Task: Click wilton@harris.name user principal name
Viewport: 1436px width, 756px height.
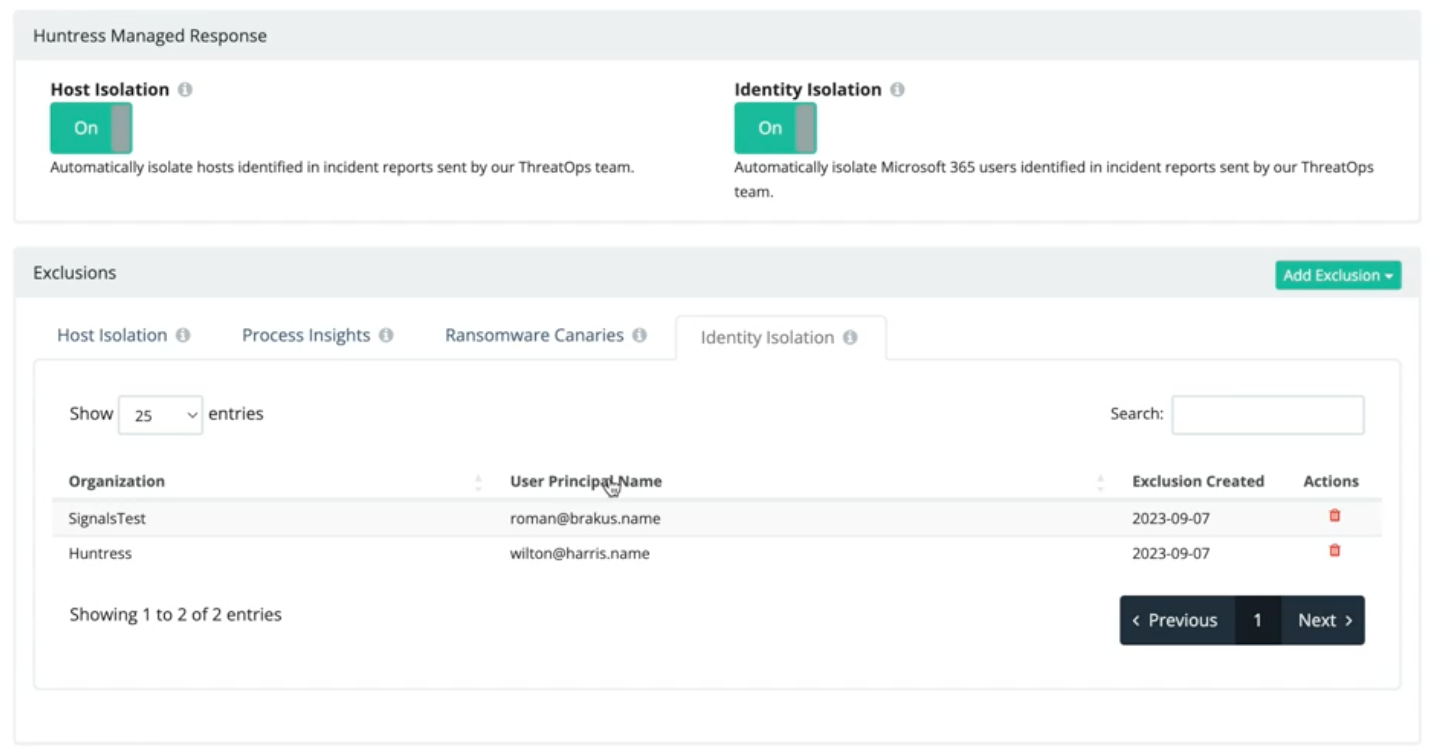Action: pyautogui.click(x=580, y=553)
